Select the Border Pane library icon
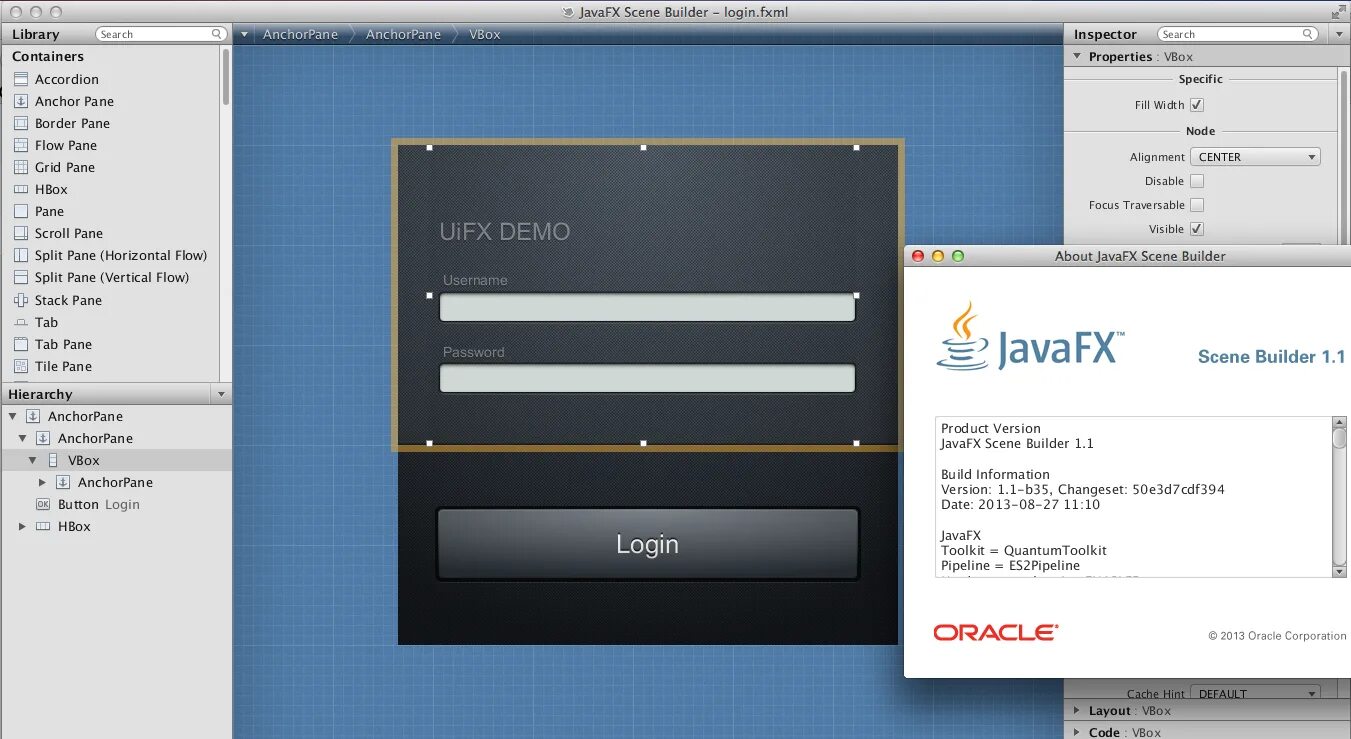The width and height of the screenshot is (1351, 739). coord(21,123)
